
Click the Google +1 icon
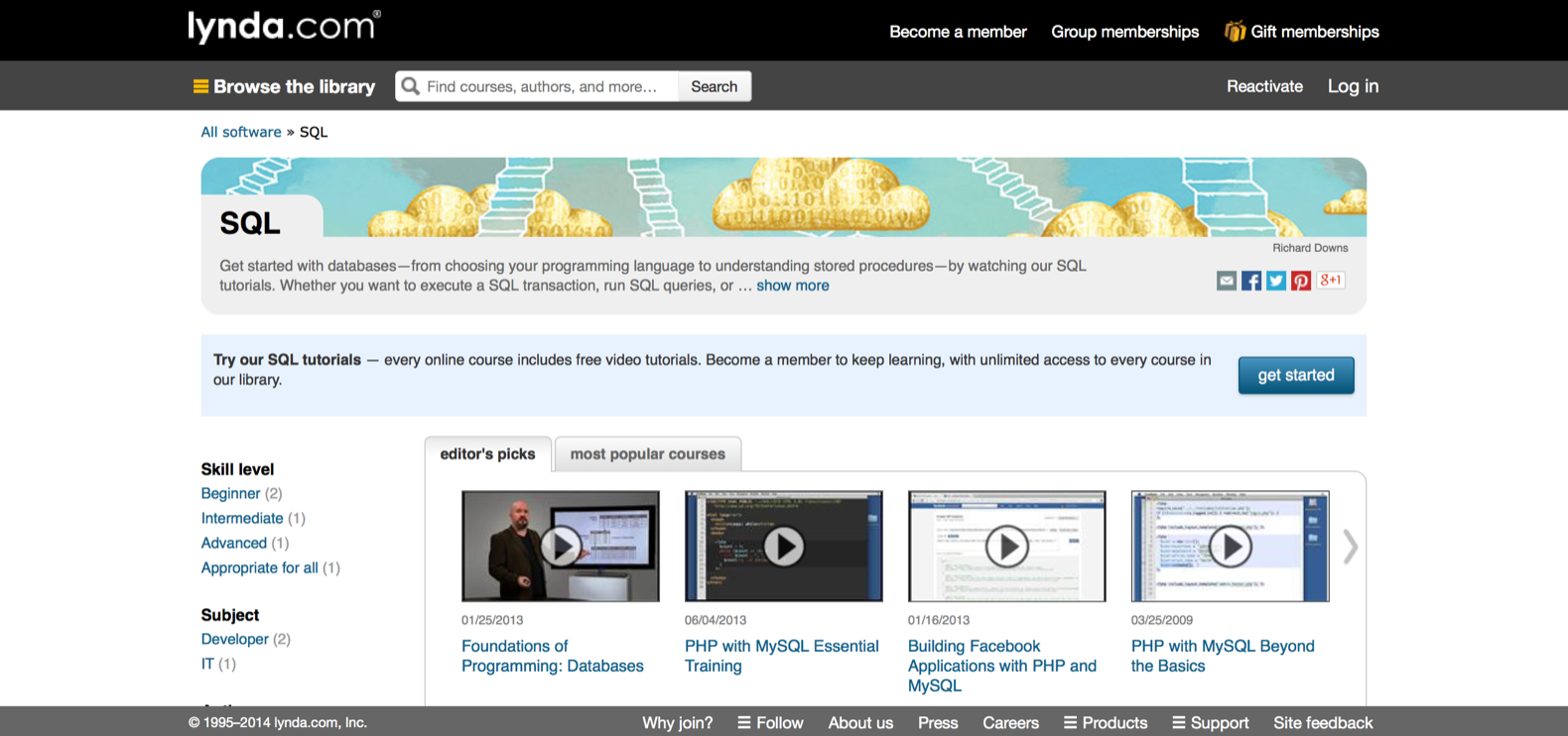1331,281
